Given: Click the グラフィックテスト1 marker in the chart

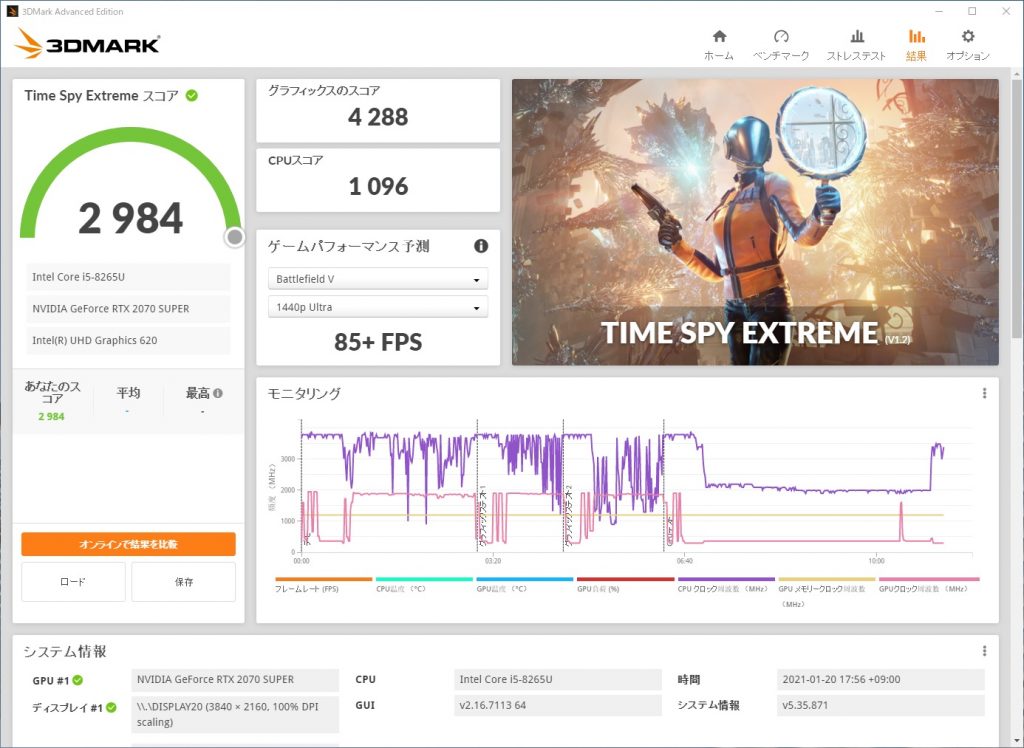Looking at the screenshot, I should [481, 516].
